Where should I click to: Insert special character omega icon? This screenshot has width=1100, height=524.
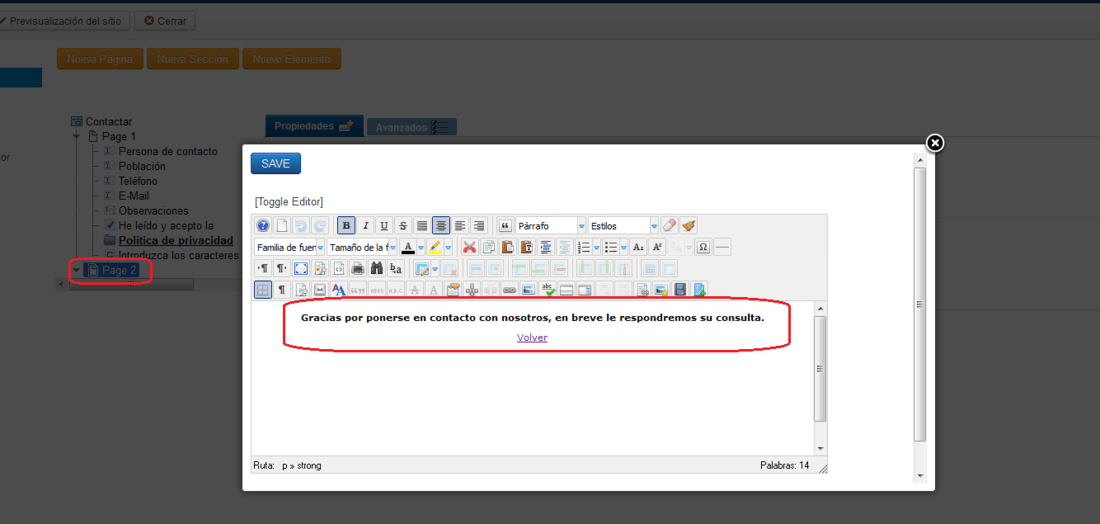coord(703,248)
